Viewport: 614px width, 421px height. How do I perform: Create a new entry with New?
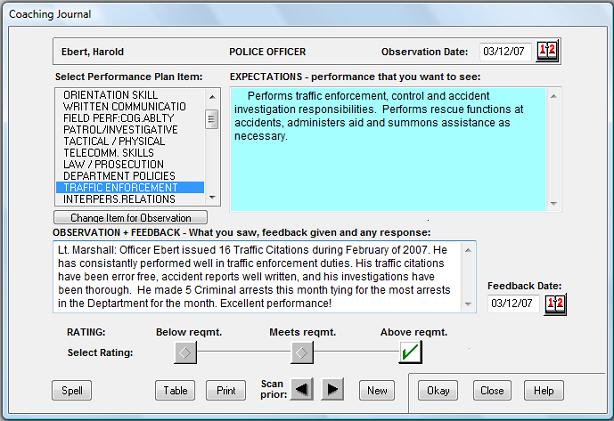[376, 390]
